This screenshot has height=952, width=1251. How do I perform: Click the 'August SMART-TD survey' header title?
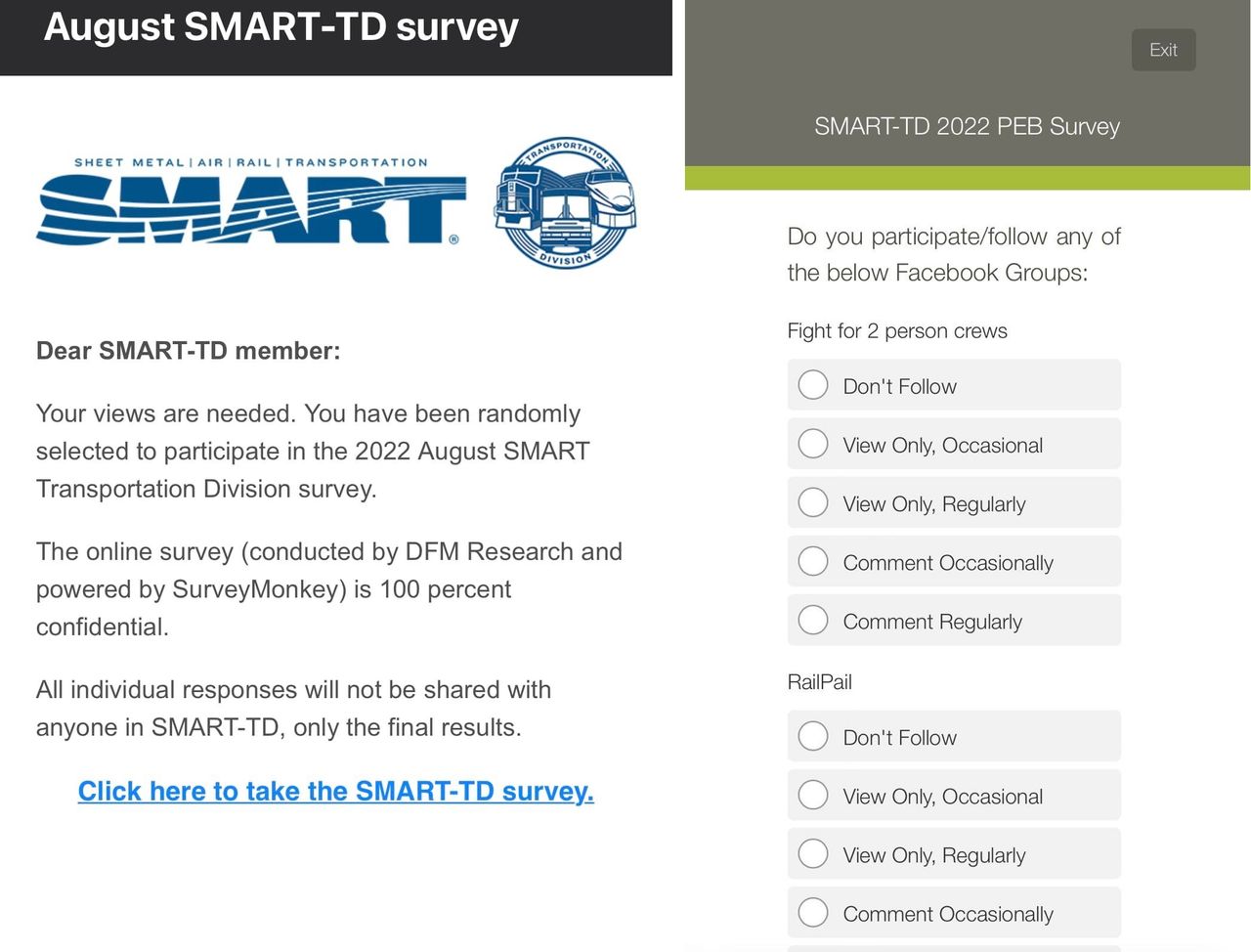click(281, 27)
